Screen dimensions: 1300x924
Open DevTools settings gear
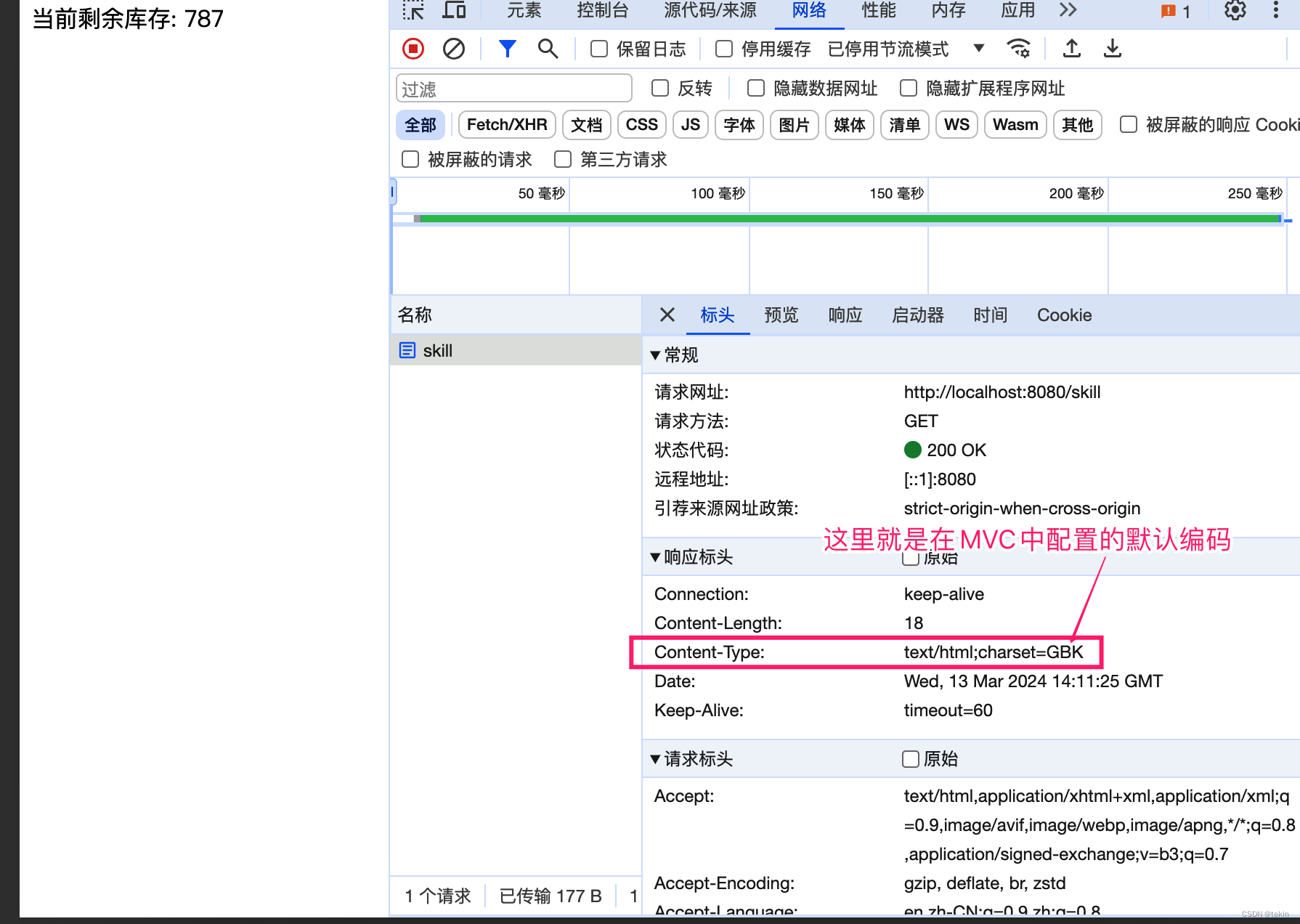click(1235, 10)
